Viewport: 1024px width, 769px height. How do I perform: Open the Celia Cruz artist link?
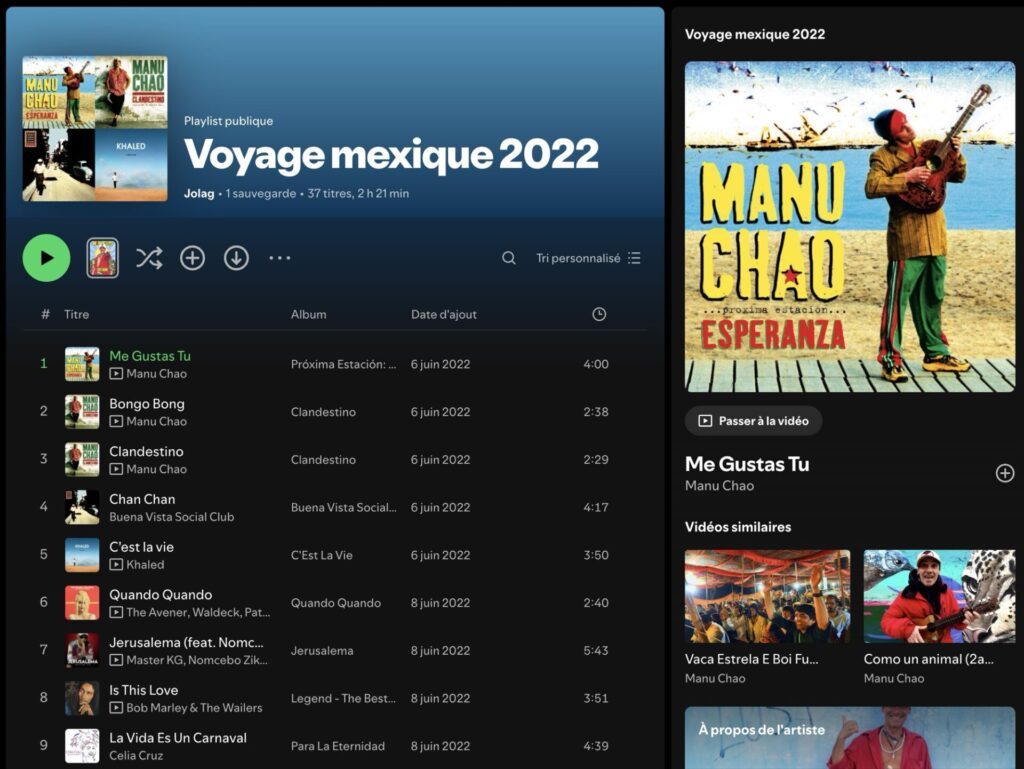(x=136, y=755)
